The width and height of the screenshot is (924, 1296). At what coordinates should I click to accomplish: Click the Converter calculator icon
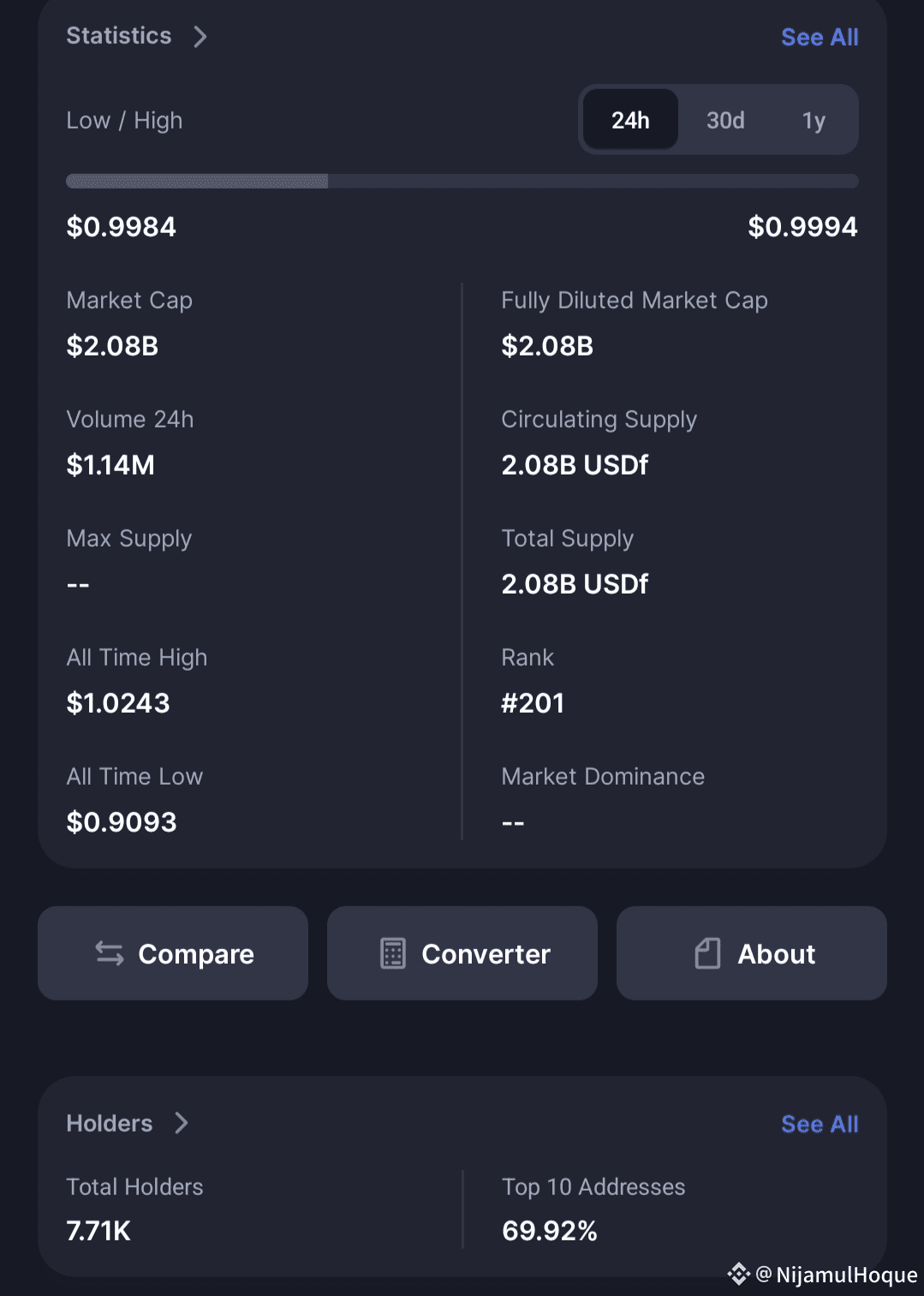click(x=392, y=953)
